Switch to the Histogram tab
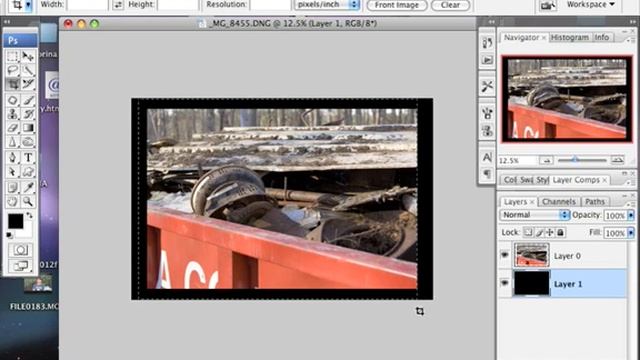This screenshot has width=640, height=360. [x=570, y=38]
